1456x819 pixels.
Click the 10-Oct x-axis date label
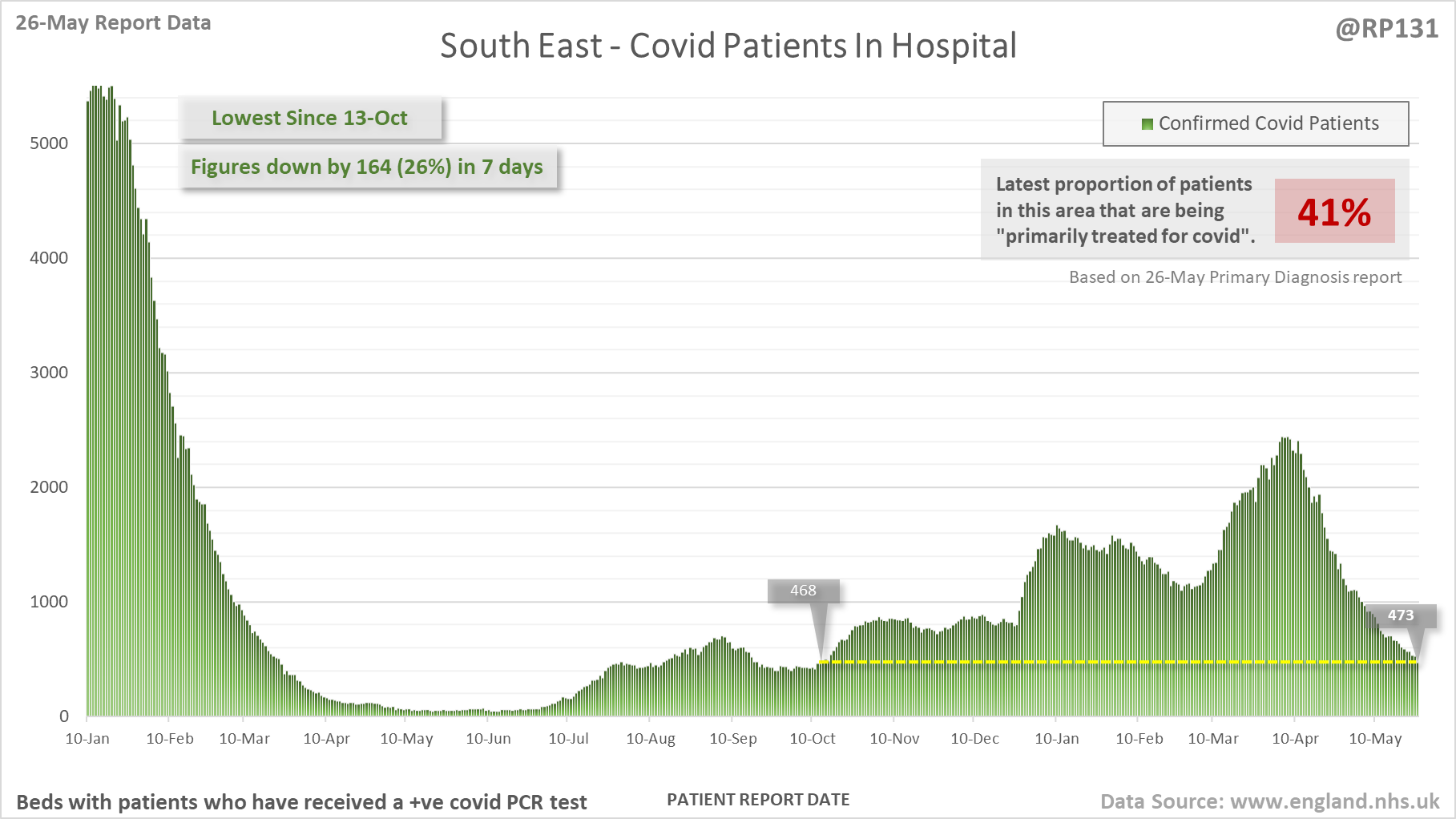point(812,738)
